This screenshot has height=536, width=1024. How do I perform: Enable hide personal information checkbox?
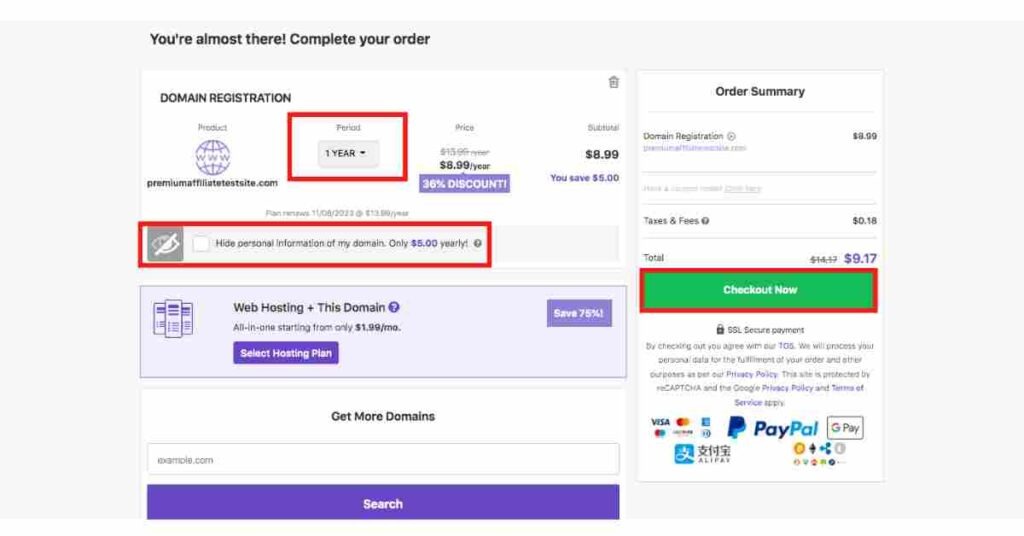(x=201, y=244)
